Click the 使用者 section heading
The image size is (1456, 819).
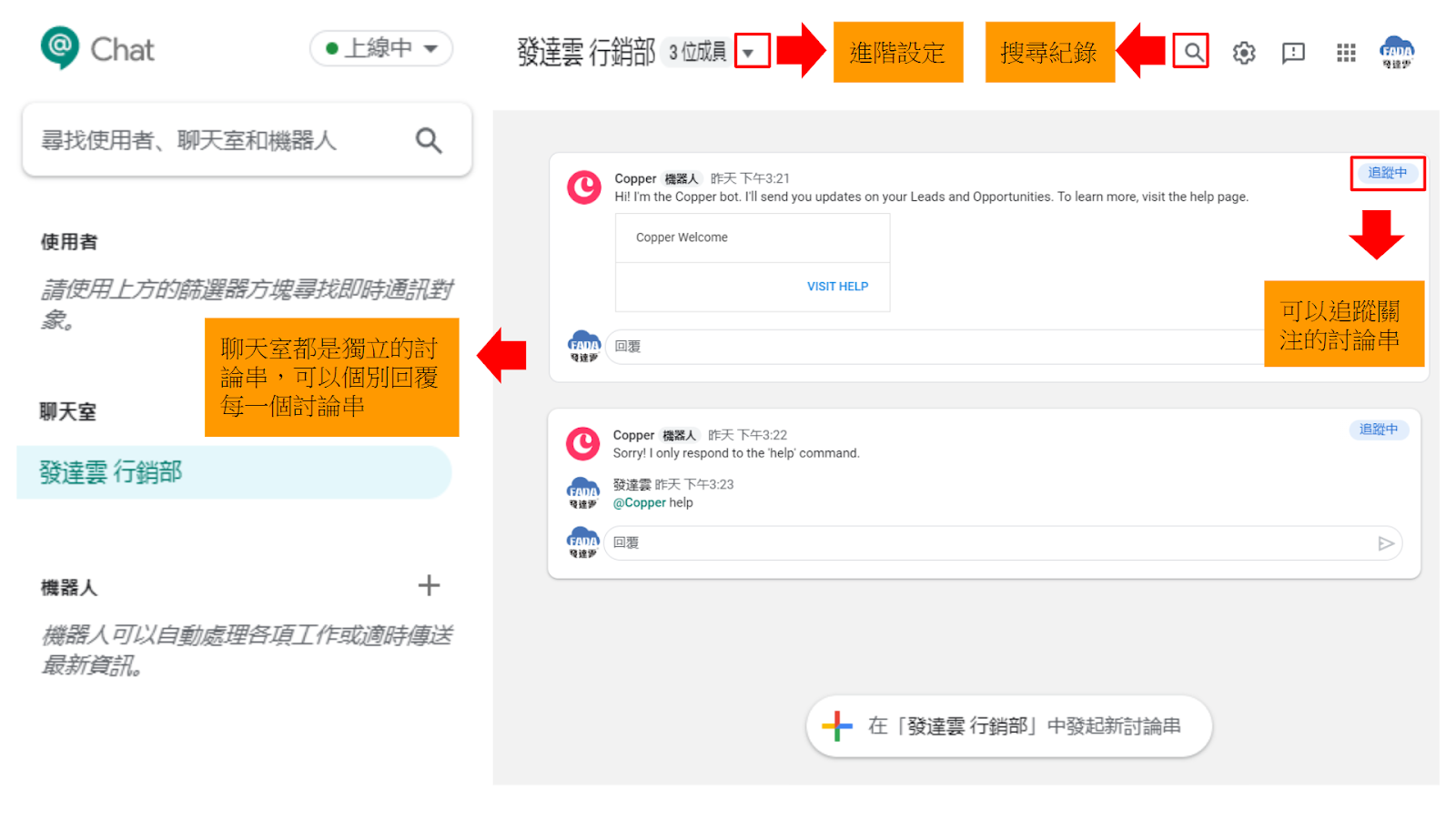click(x=69, y=242)
